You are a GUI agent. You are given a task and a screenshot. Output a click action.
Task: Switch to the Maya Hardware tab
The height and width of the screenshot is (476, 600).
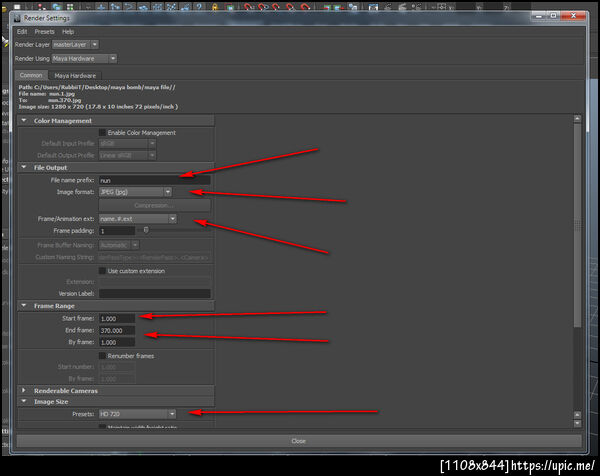point(75,75)
